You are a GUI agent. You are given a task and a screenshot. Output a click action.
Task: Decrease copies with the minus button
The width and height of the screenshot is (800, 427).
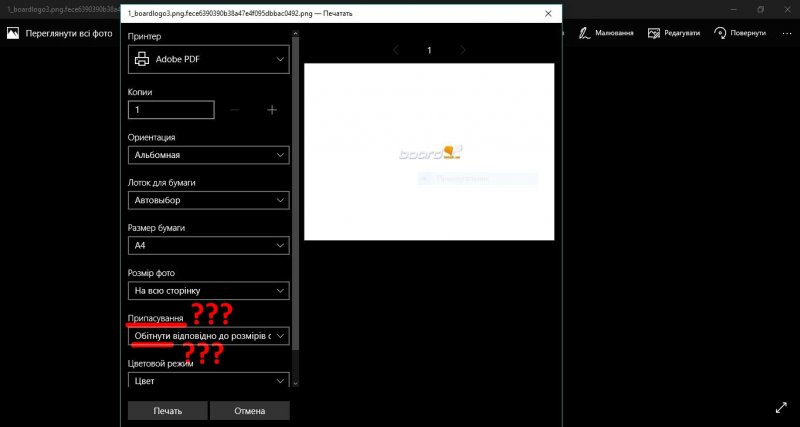pyautogui.click(x=234, y=110)
